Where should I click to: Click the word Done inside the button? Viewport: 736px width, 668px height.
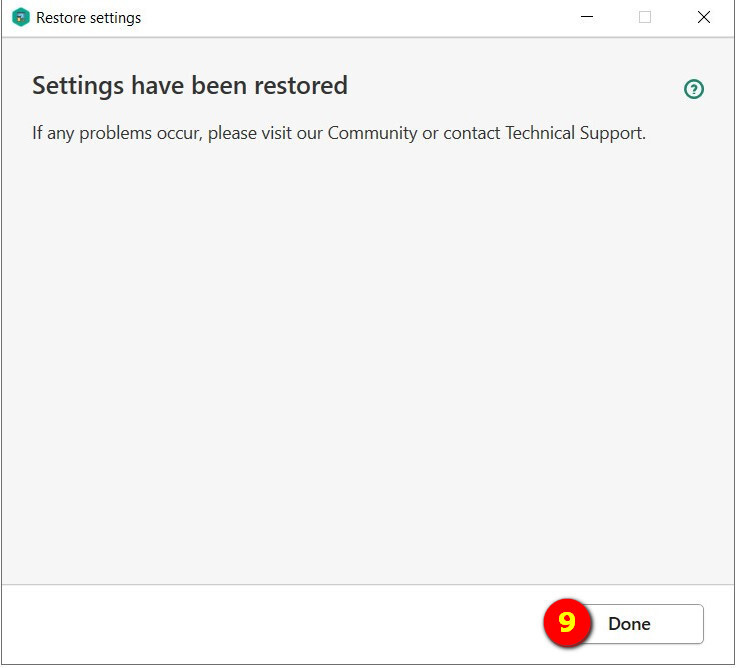click(629, 623)
